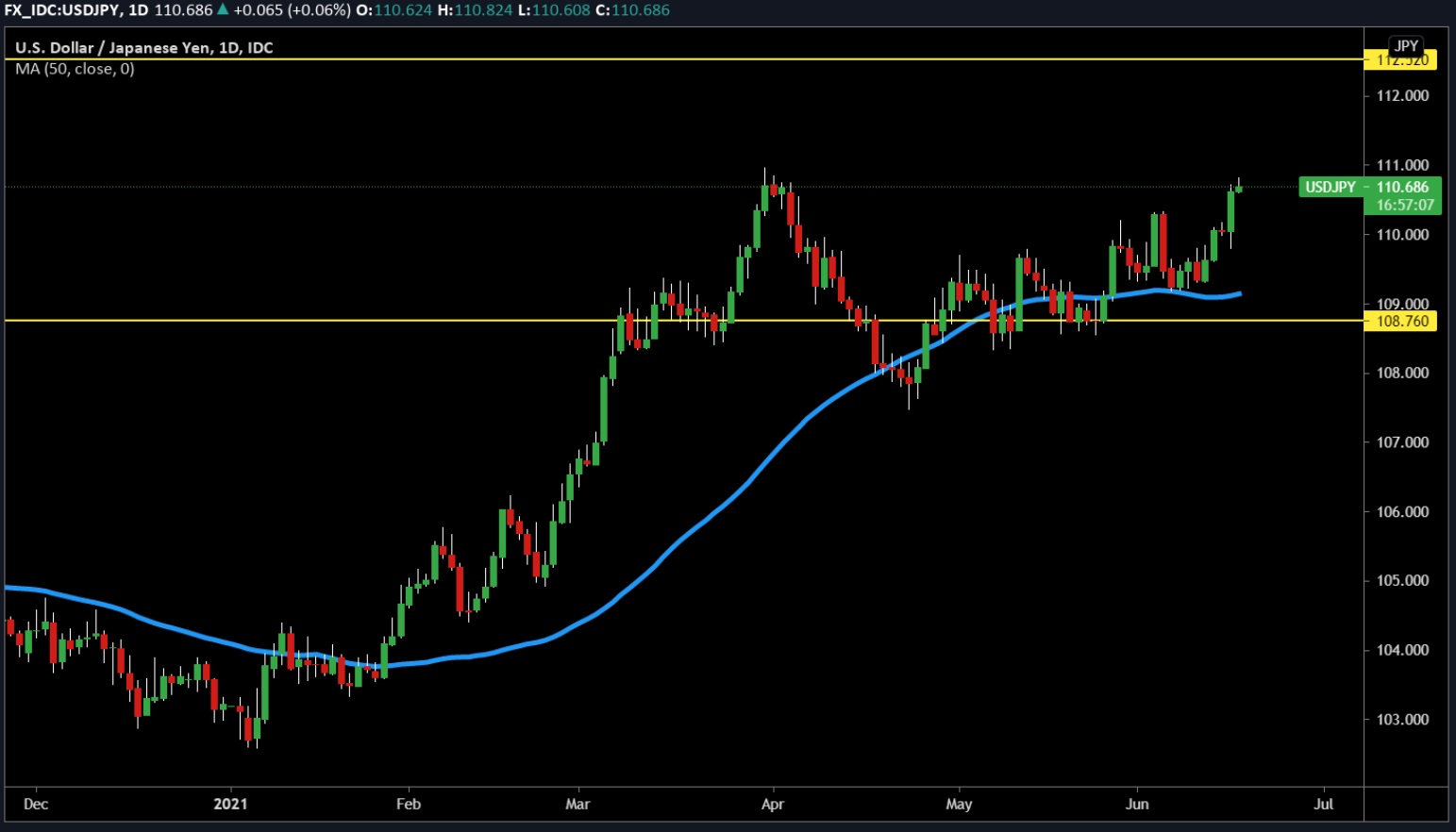Click the 108.000 price axis label
The width and height of the screenshot is (1456, 832).
pyautogui.click(x=1402, y=373)
